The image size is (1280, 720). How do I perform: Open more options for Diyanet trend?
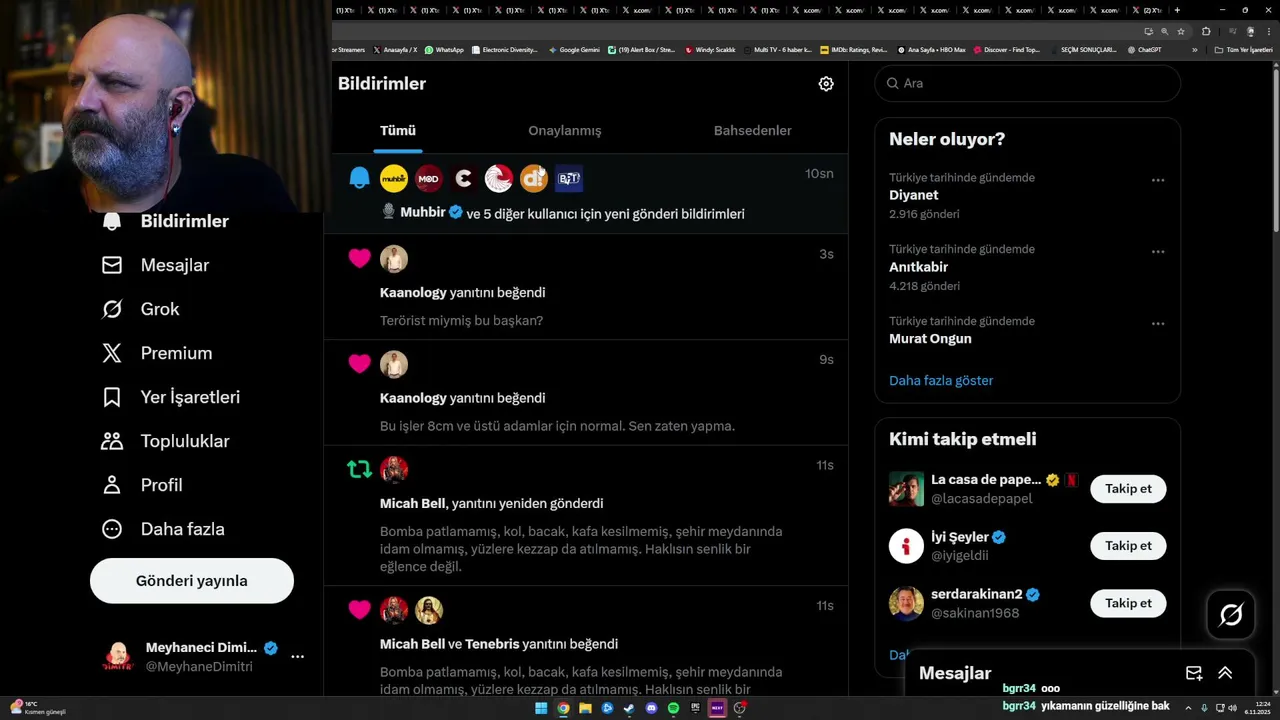(1158, 180)
